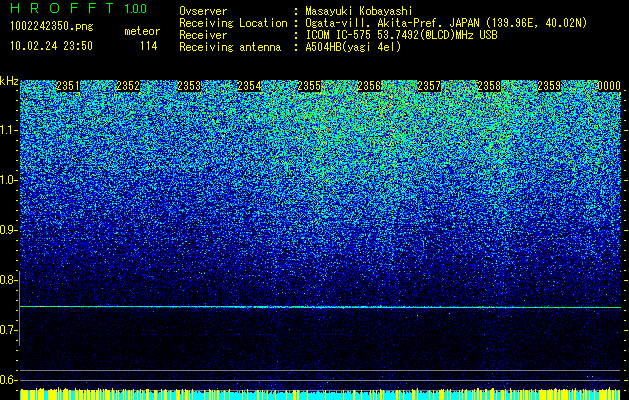Click the 'Receiving antenna' label
629x400 pixels.
click(x=230, y=47)
